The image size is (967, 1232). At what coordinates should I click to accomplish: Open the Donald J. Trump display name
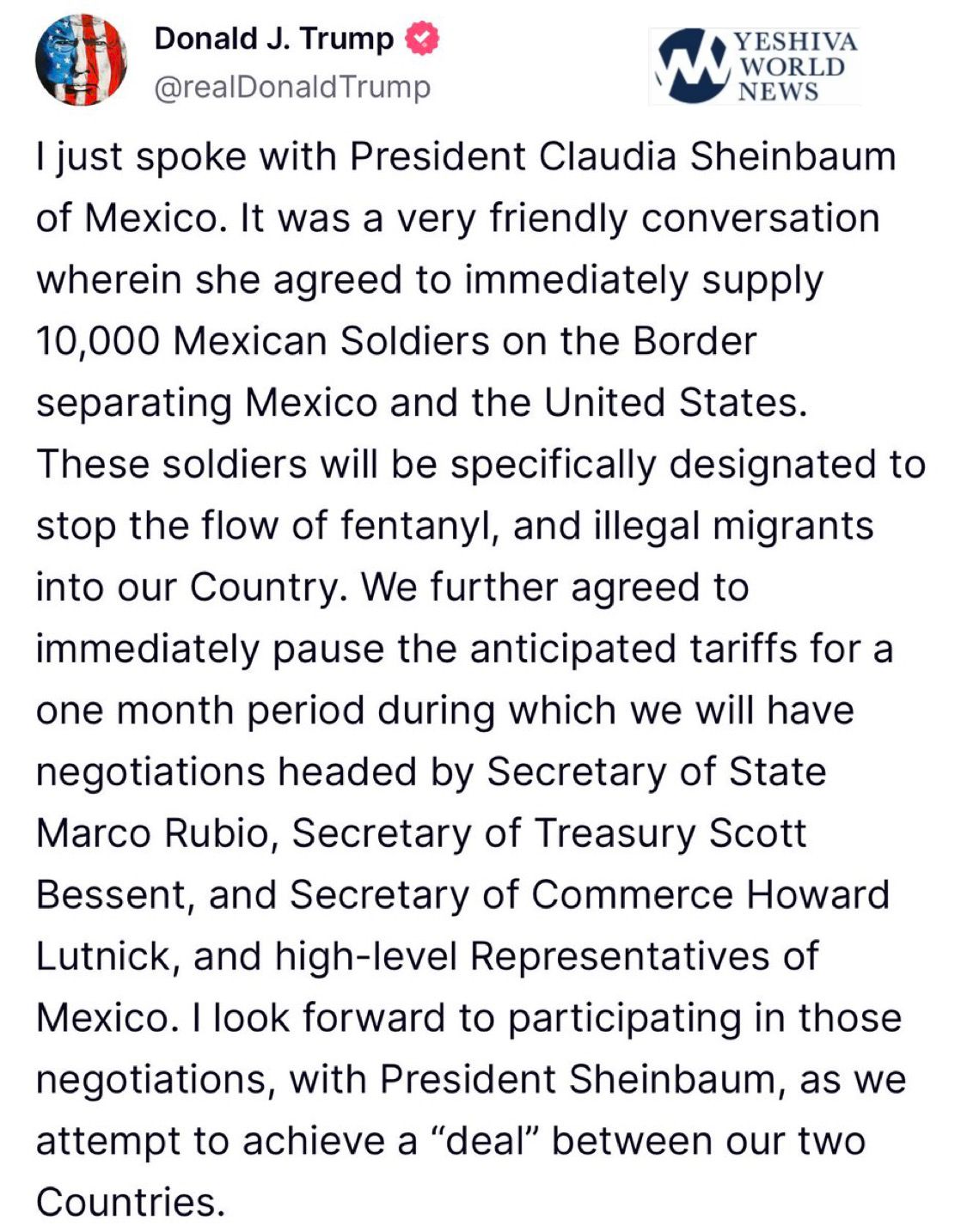273,39
